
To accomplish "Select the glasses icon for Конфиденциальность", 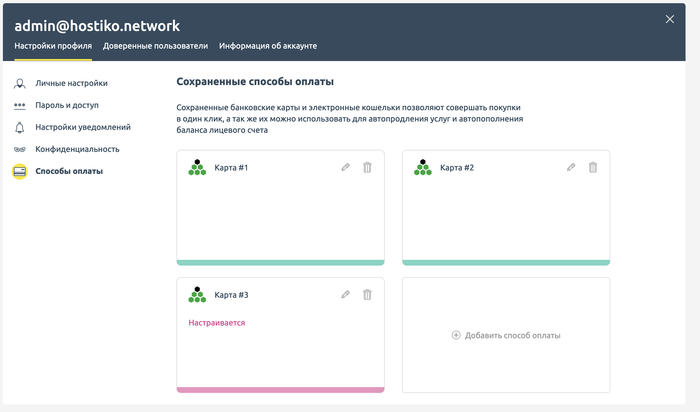I will (x=20, y=150).
